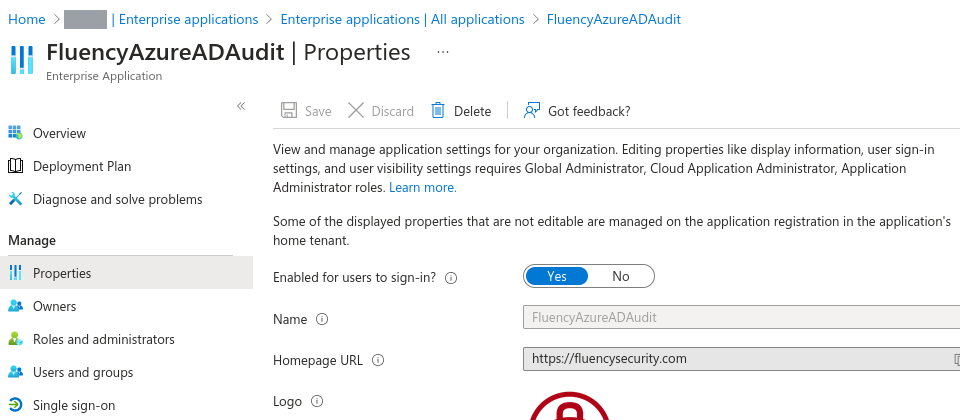Select Properties in the Manage section
Viewport: 960px width, 420px height.
click(x=126, y=273)
